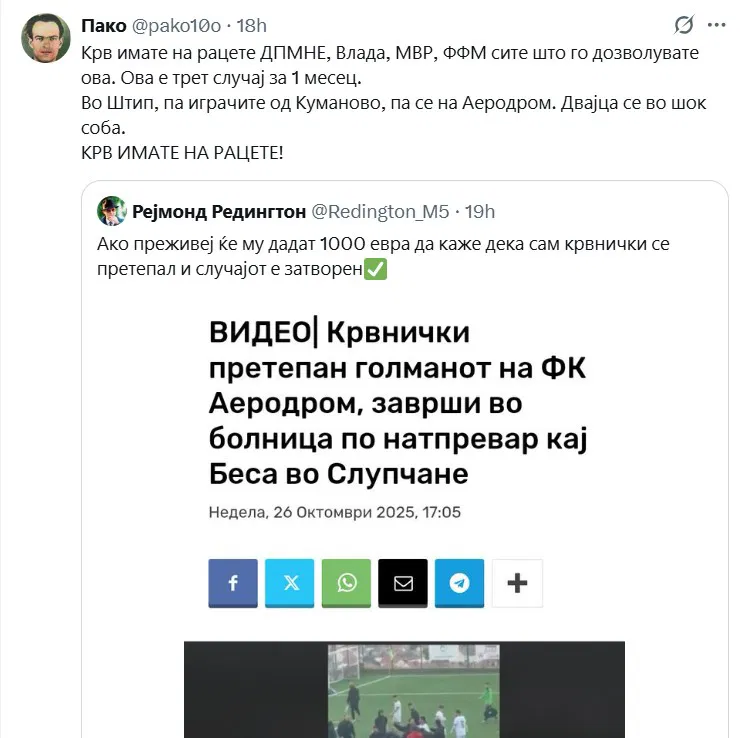Click the Пако display name
The image size is (747, 738).
(x=104, y=26)
